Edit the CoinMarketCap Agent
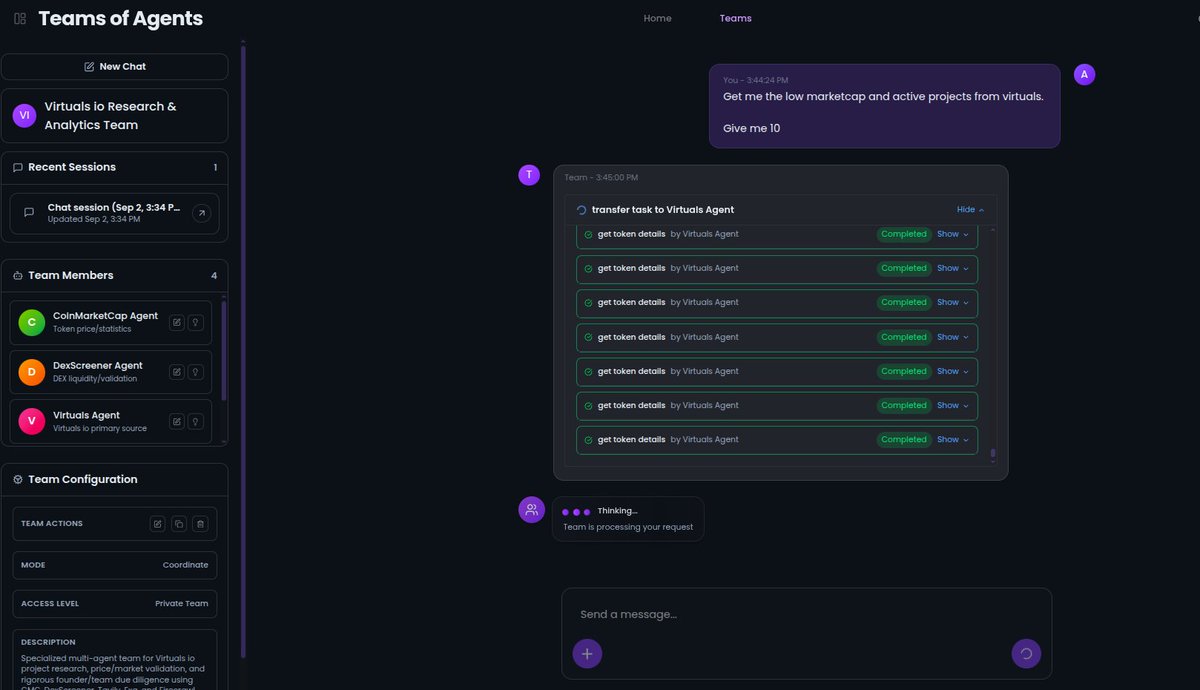Image resolution: width=1200 pixels, height=690 pixels. pos(177,322)
